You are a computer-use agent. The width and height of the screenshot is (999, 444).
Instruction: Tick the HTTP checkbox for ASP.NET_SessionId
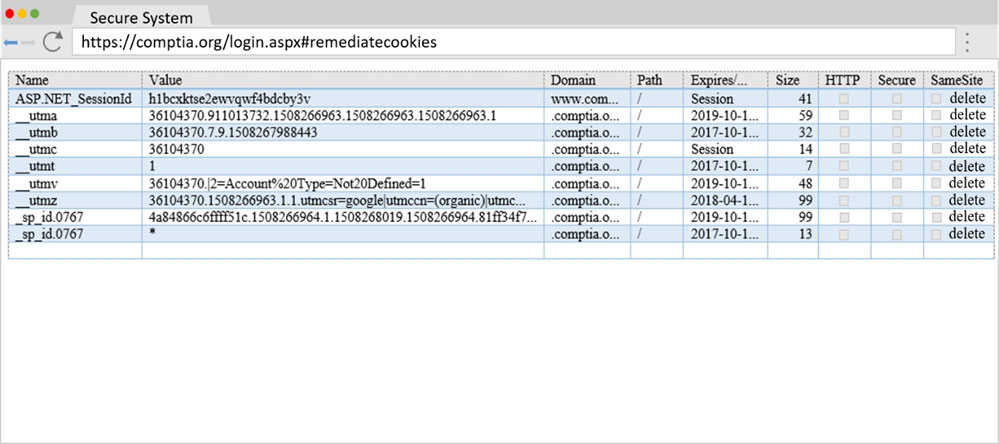pos(844,99)
